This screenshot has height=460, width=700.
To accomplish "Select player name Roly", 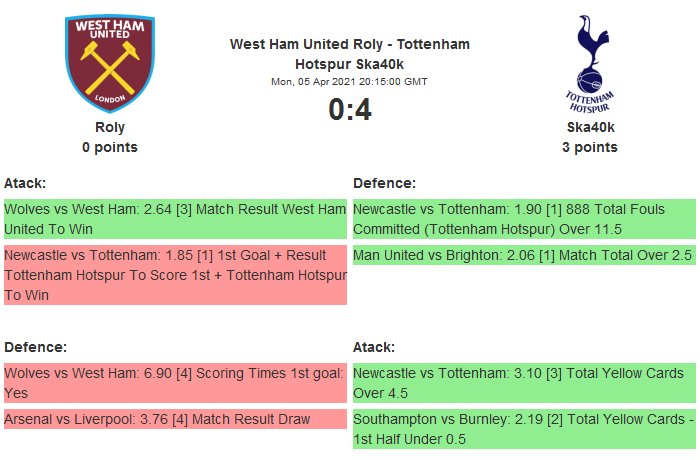I will coord(110,127).
